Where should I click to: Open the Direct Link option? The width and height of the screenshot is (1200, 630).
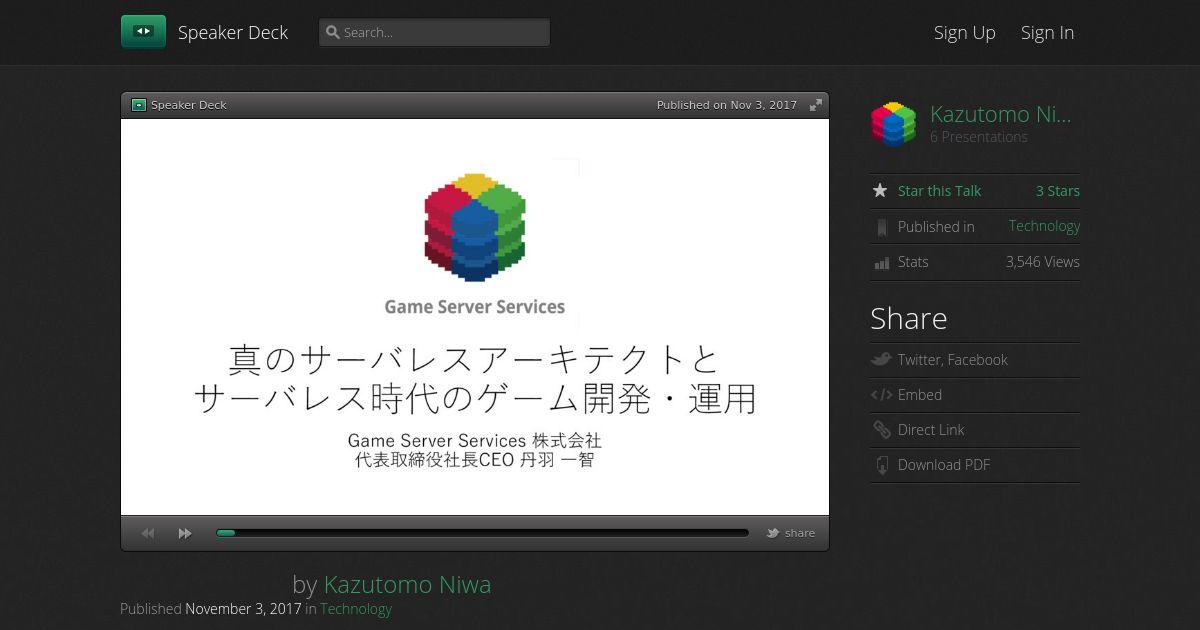coord(931,430)
